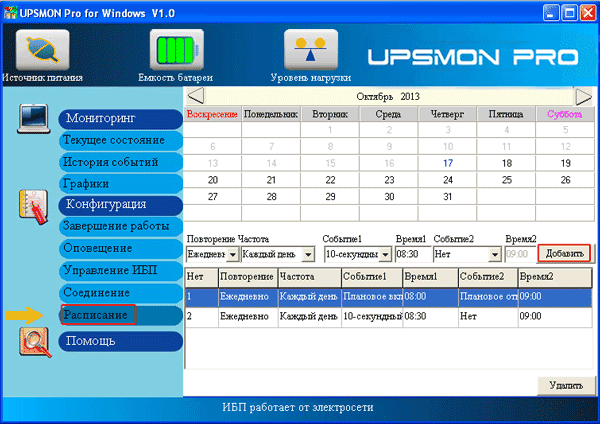Image resolution: width=600 pixels, height=424 pixels.
Task: Go to previous month with left arrow
Action: pos(196,96)
